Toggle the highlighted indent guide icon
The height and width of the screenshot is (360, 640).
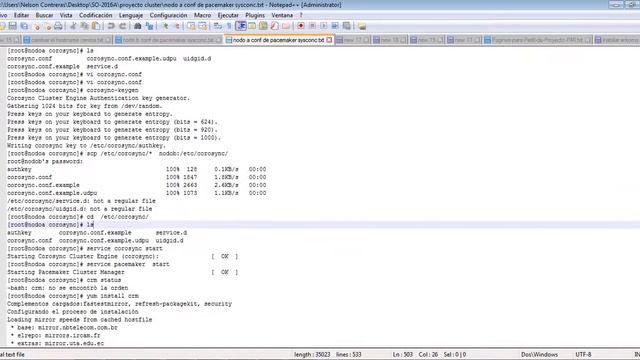241,26
